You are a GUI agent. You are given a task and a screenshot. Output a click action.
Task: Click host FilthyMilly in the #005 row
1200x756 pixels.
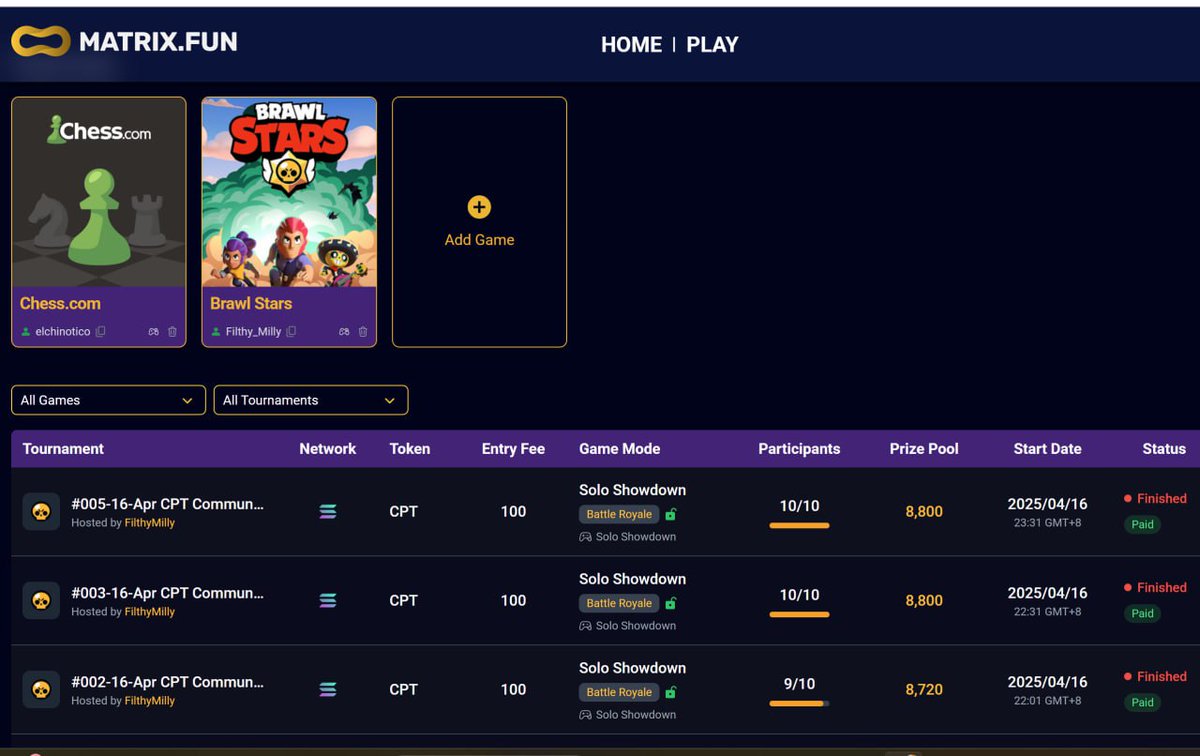point(149,523)
